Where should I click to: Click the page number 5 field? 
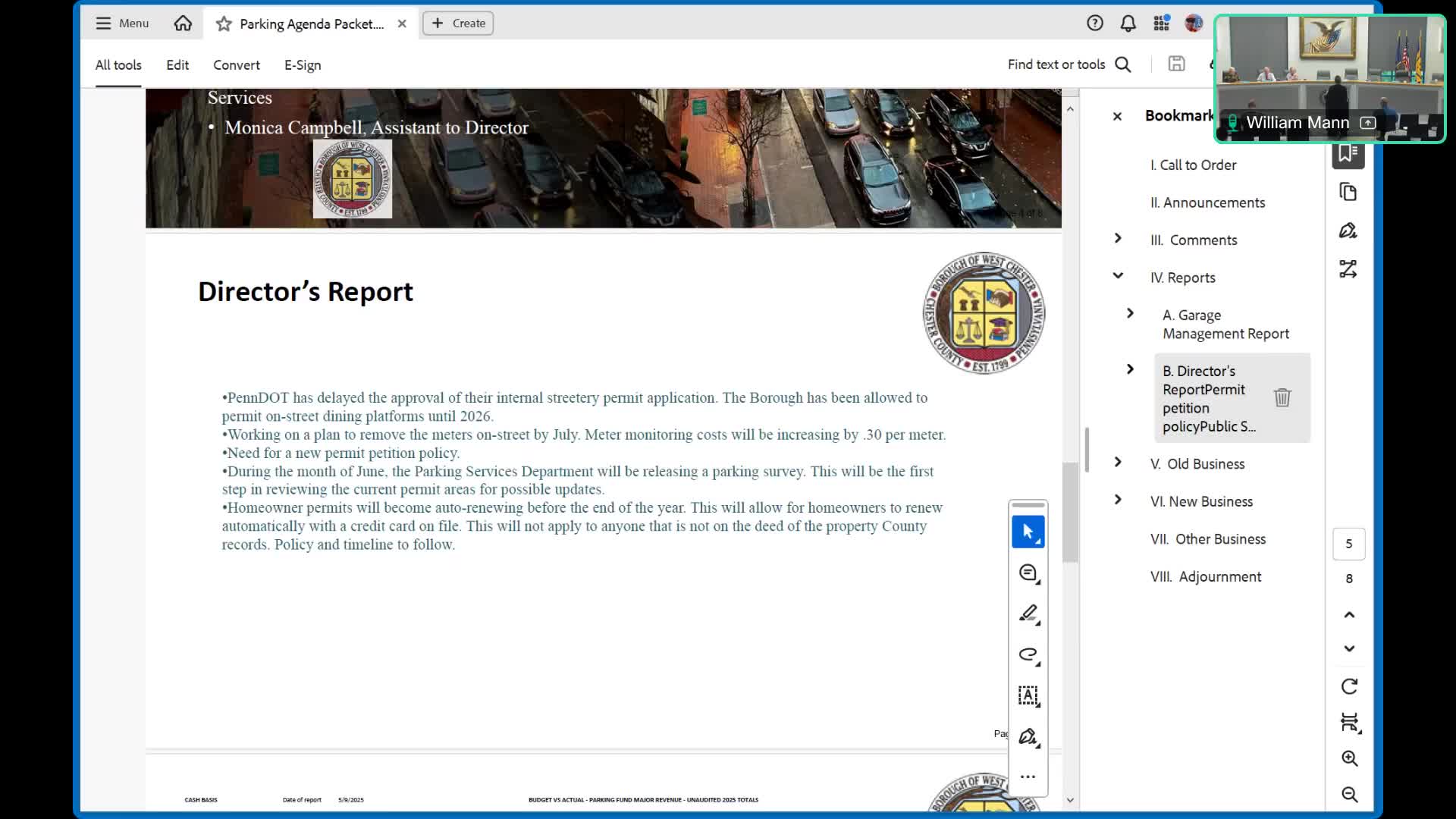click(x=1348, y=544)
